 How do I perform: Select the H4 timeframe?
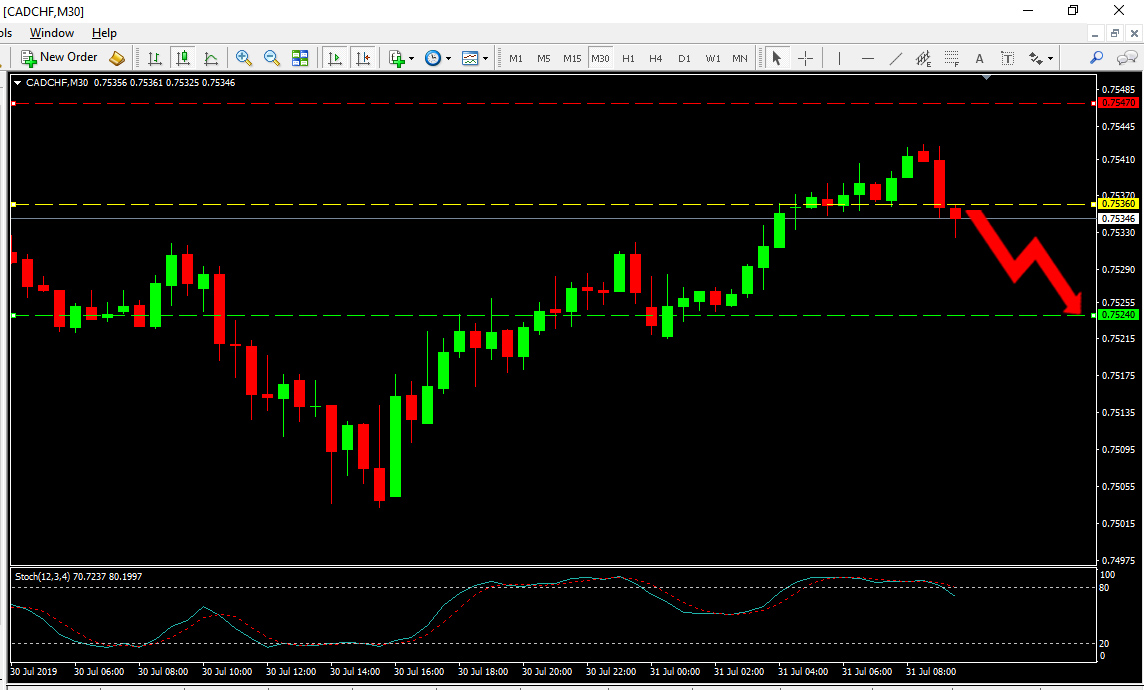(656, 58)
